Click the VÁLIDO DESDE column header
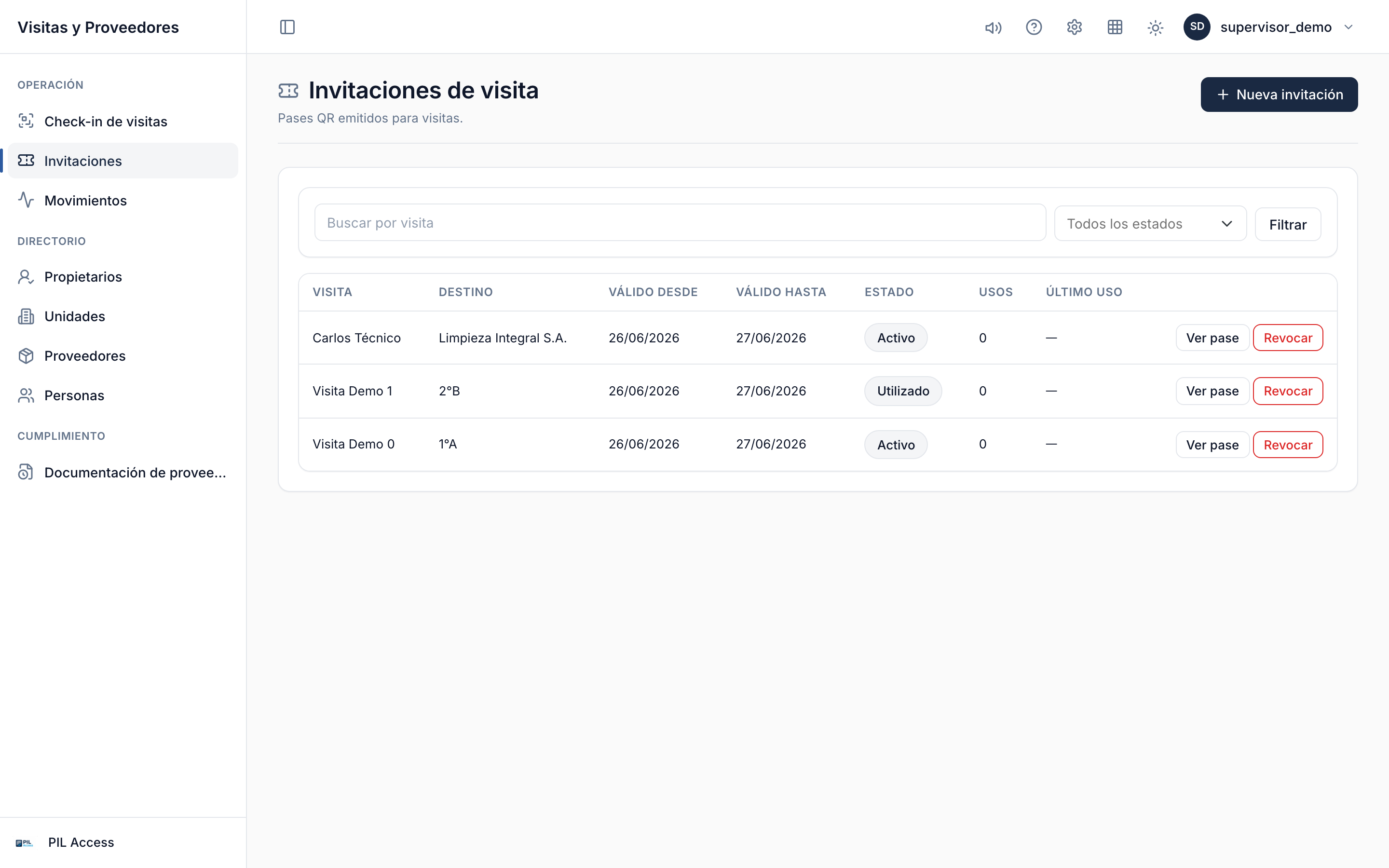Screen dimensions: 1389x868 (653, 292)
